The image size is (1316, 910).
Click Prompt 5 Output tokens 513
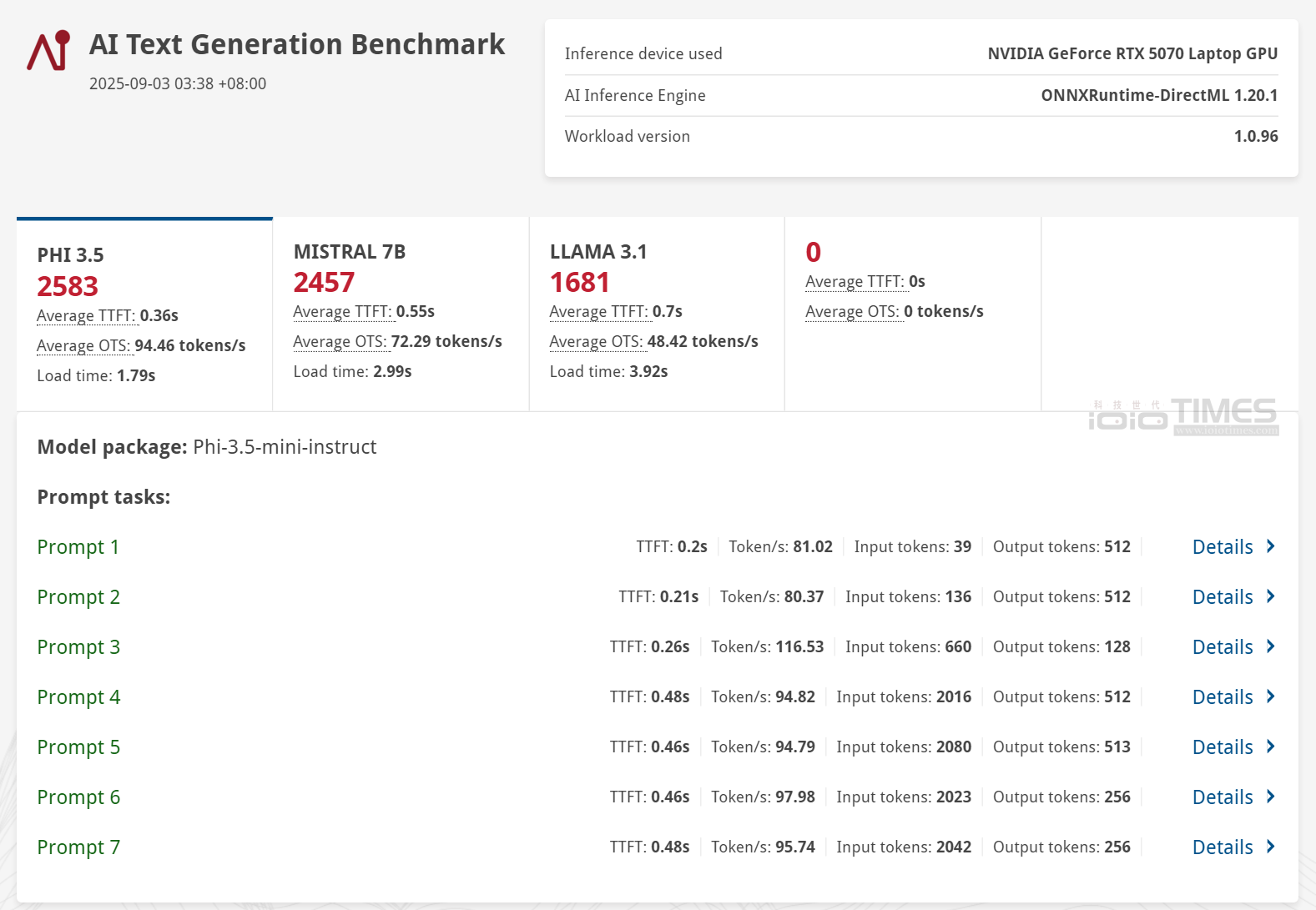[x=1061, y=747]
